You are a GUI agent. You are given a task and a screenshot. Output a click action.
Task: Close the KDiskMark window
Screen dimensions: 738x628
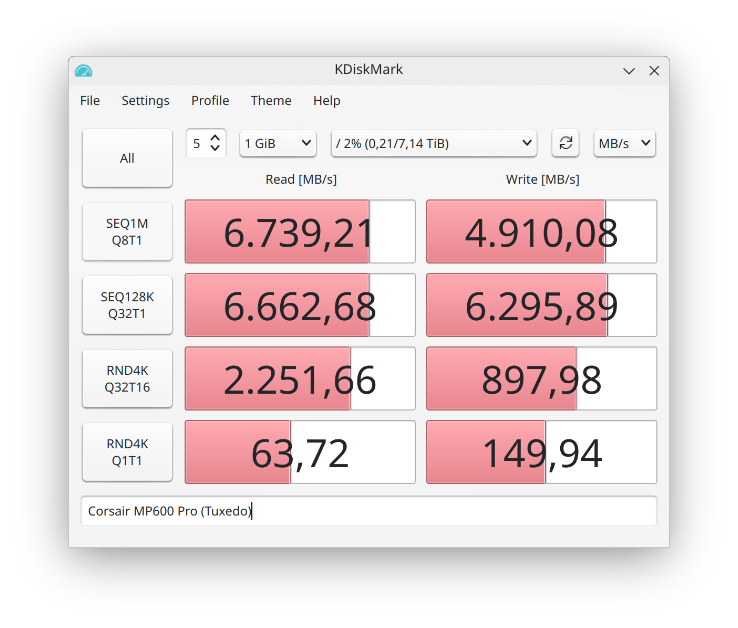pyautogui.click(x=654, y=71)
